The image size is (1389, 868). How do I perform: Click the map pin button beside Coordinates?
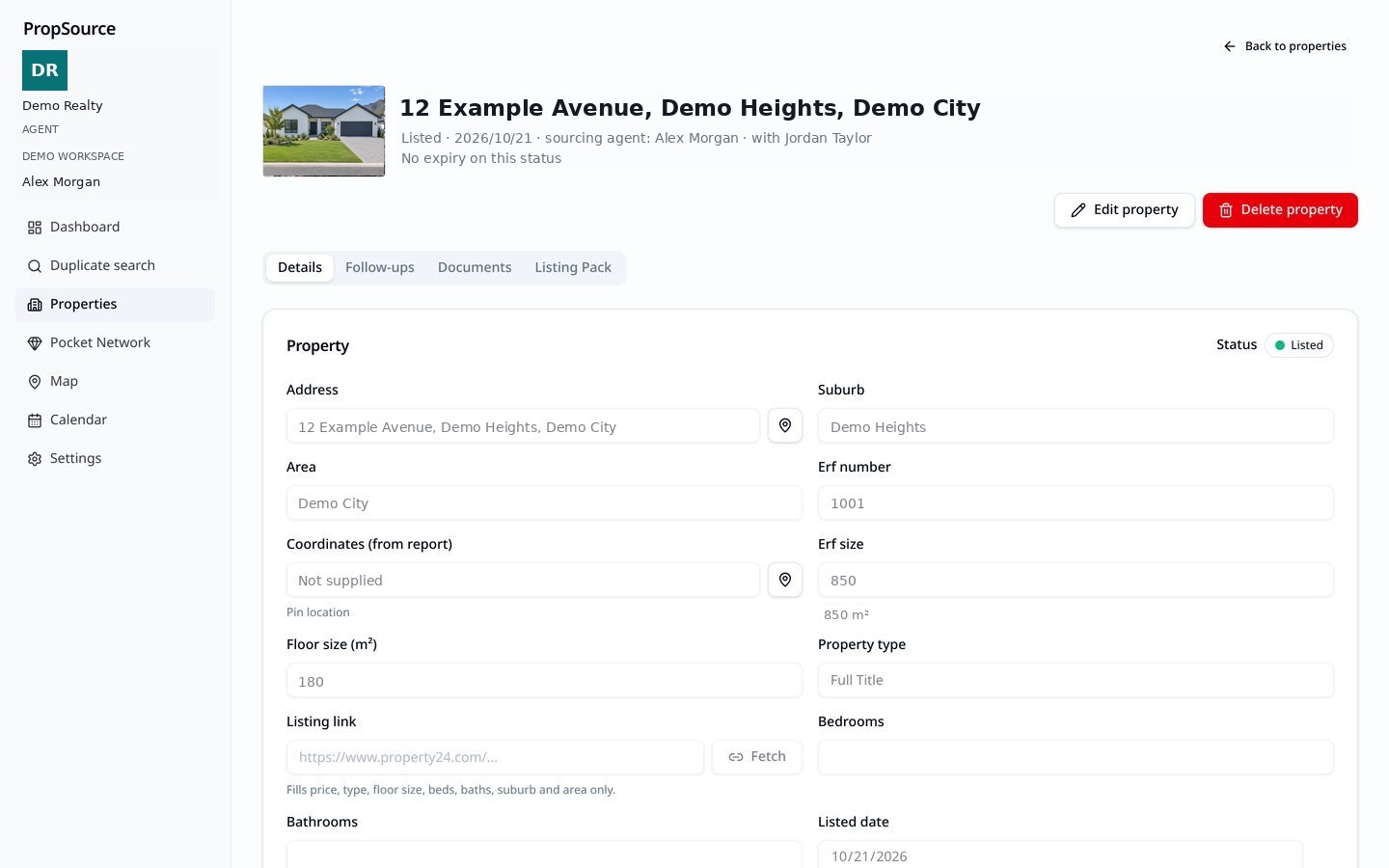785,580
